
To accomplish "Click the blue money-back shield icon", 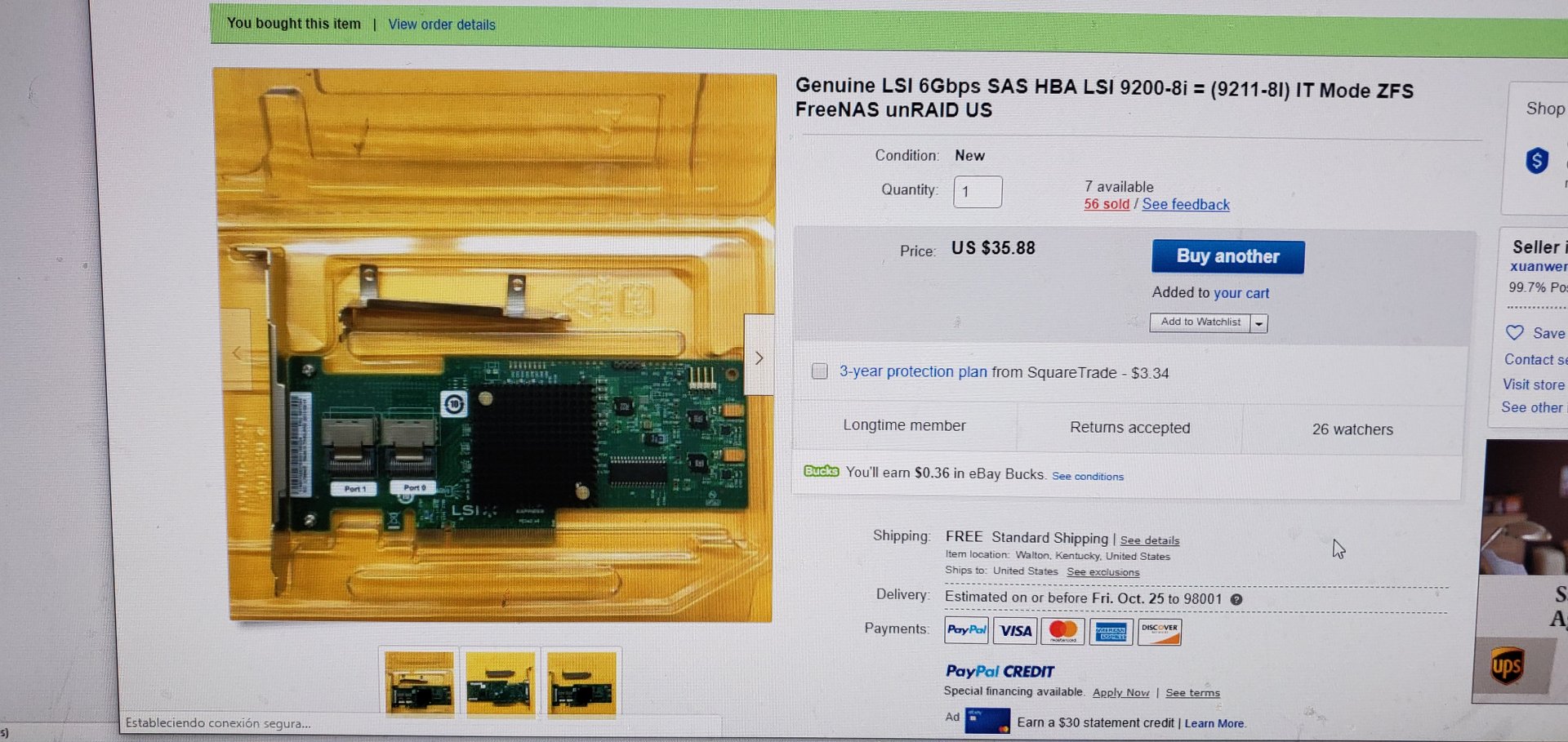I will (1537, 161).
